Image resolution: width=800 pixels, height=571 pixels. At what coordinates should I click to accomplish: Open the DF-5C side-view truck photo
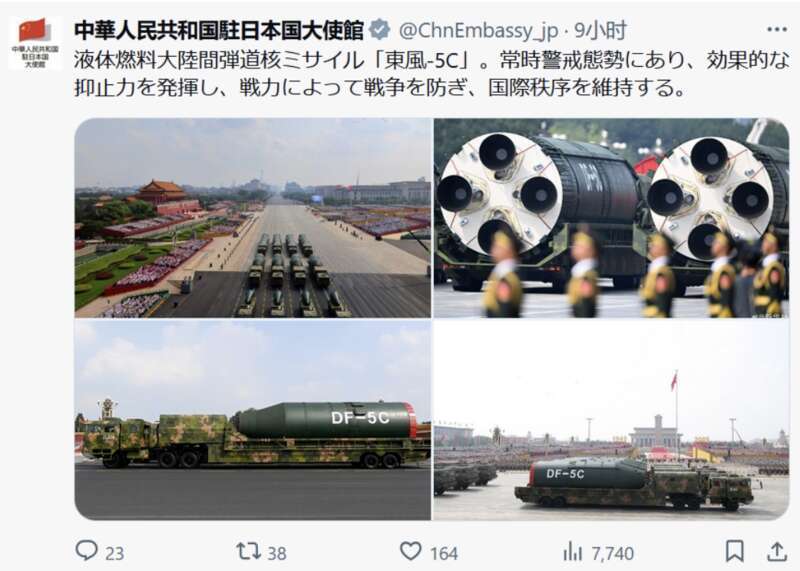(x=253, y=420)
